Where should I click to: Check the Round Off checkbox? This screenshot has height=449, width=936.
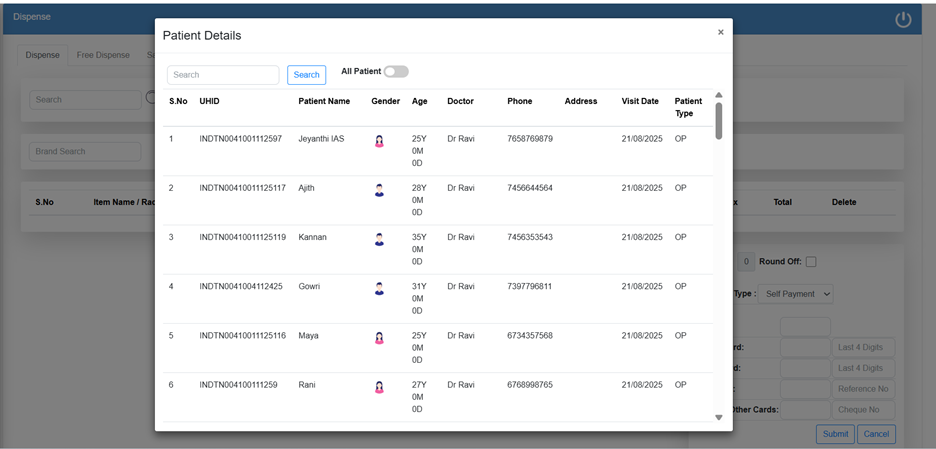point(810,262)
